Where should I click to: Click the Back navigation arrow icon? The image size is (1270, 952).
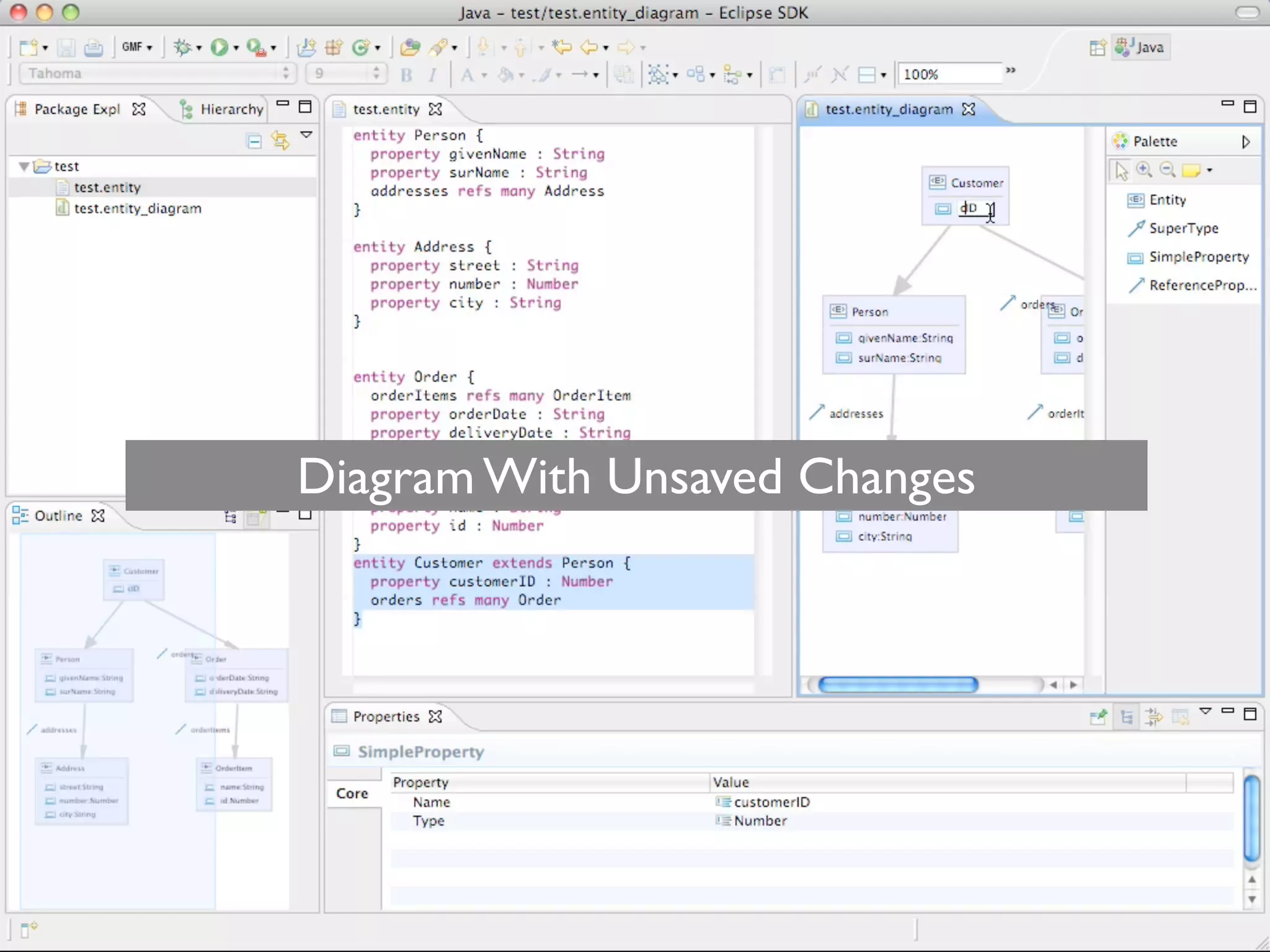point(589,47)
